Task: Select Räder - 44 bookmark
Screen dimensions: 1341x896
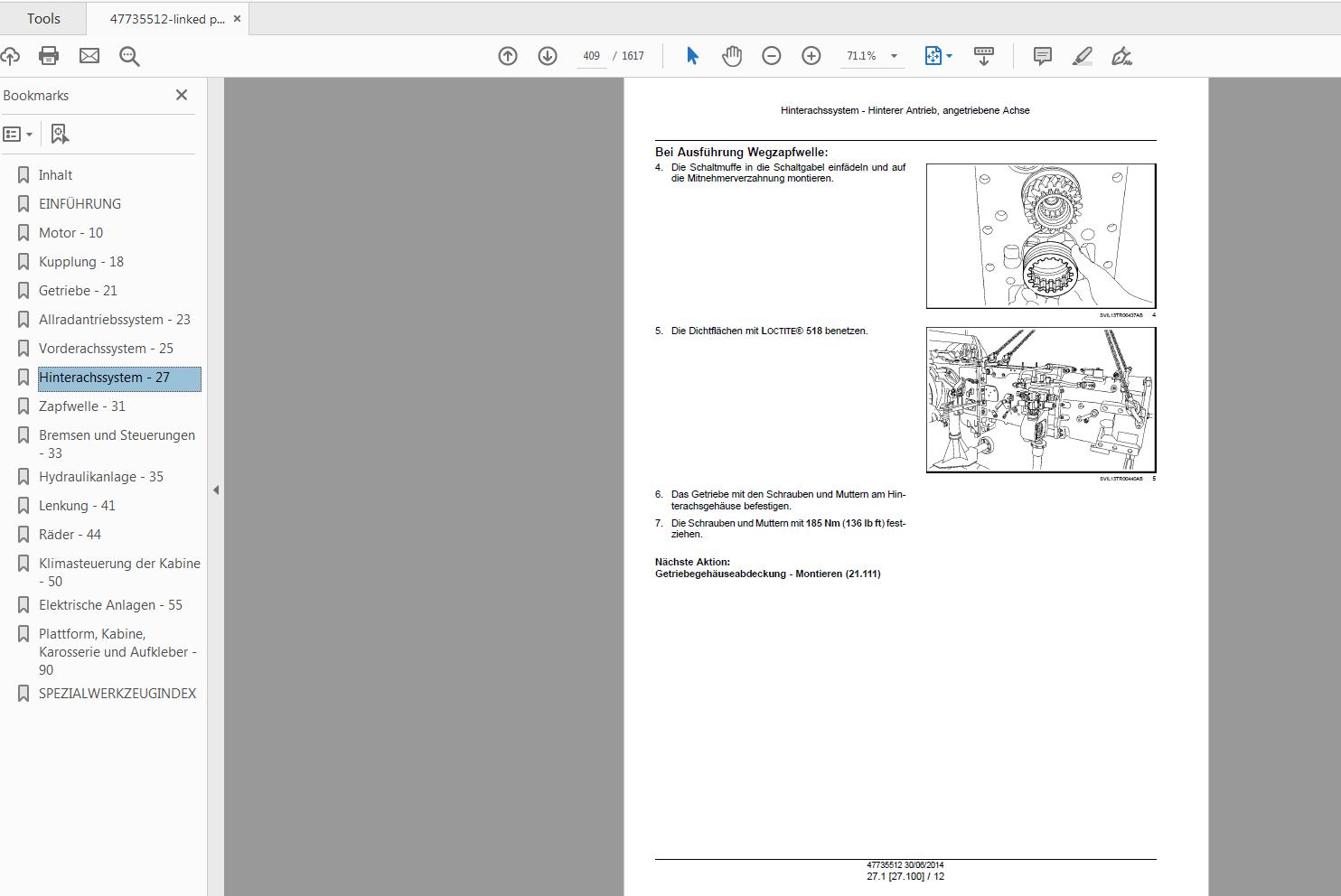Action: (x=70, y=535)
